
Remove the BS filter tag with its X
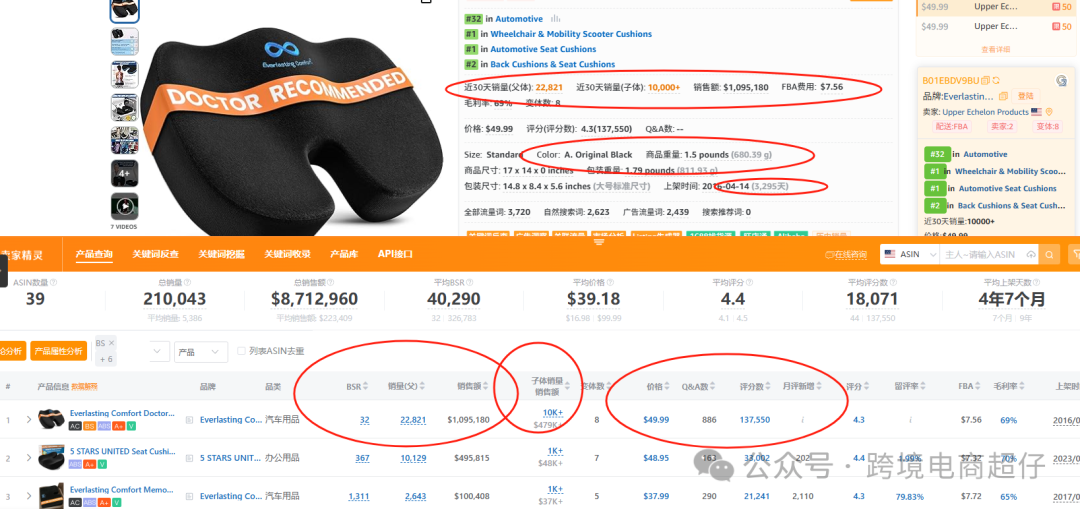coord(112,342)
